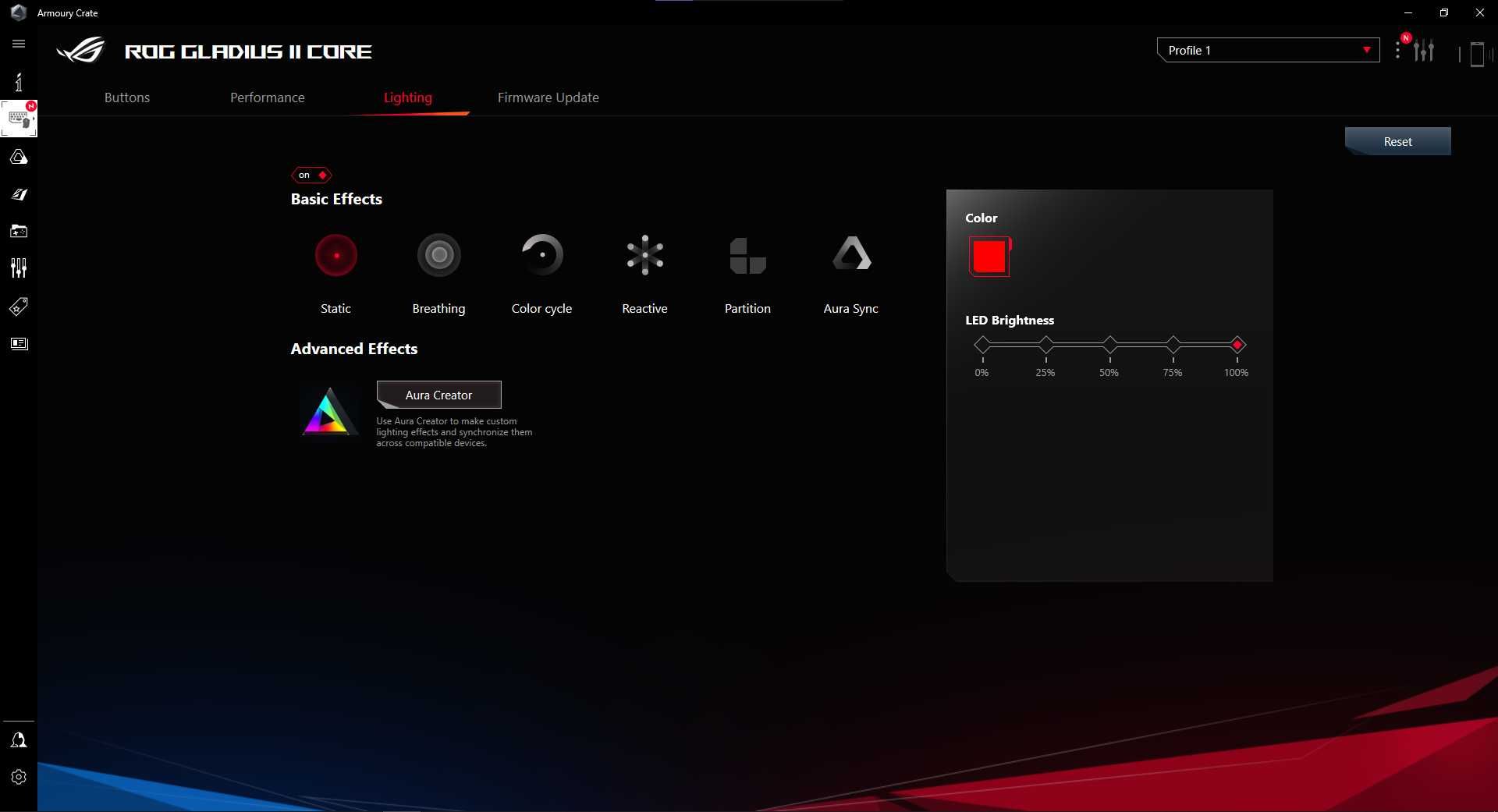The width and height of the screenshot is (1498, 812).
Task: Toggle the lighting on switch off
Action: click(x=311, y=175)
